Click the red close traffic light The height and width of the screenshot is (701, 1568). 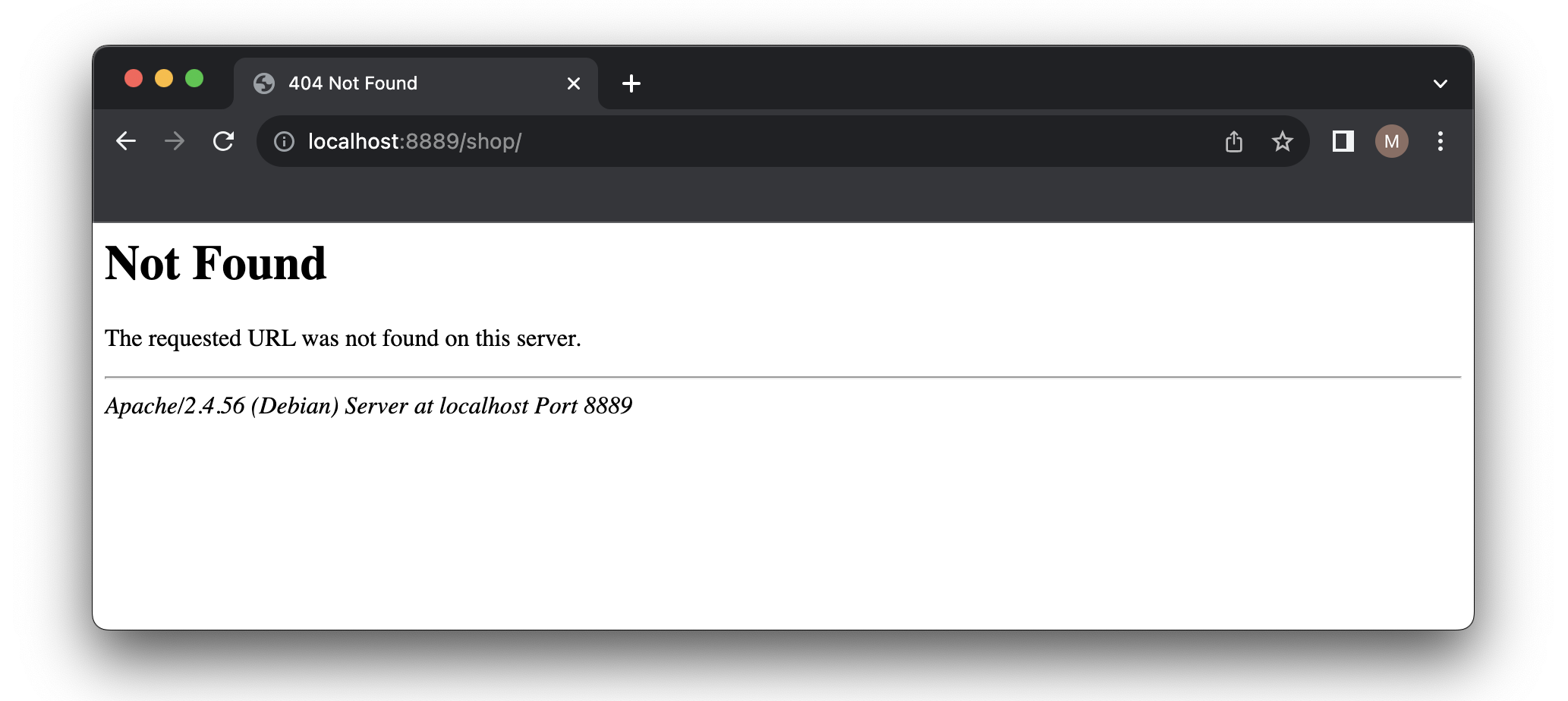click(x=134, y=77)
